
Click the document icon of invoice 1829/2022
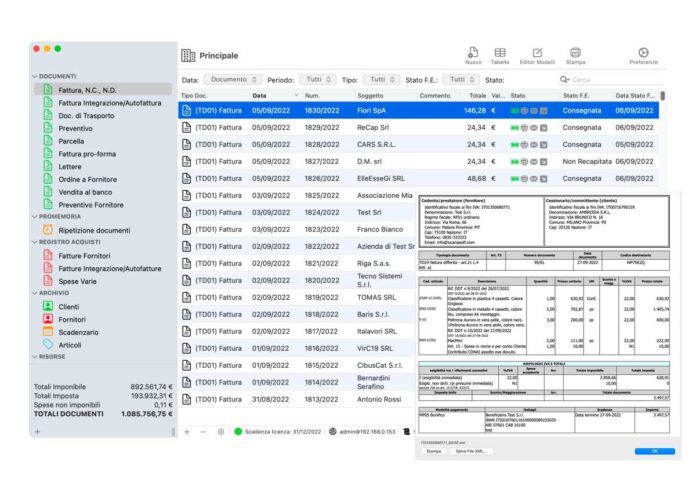186,127
